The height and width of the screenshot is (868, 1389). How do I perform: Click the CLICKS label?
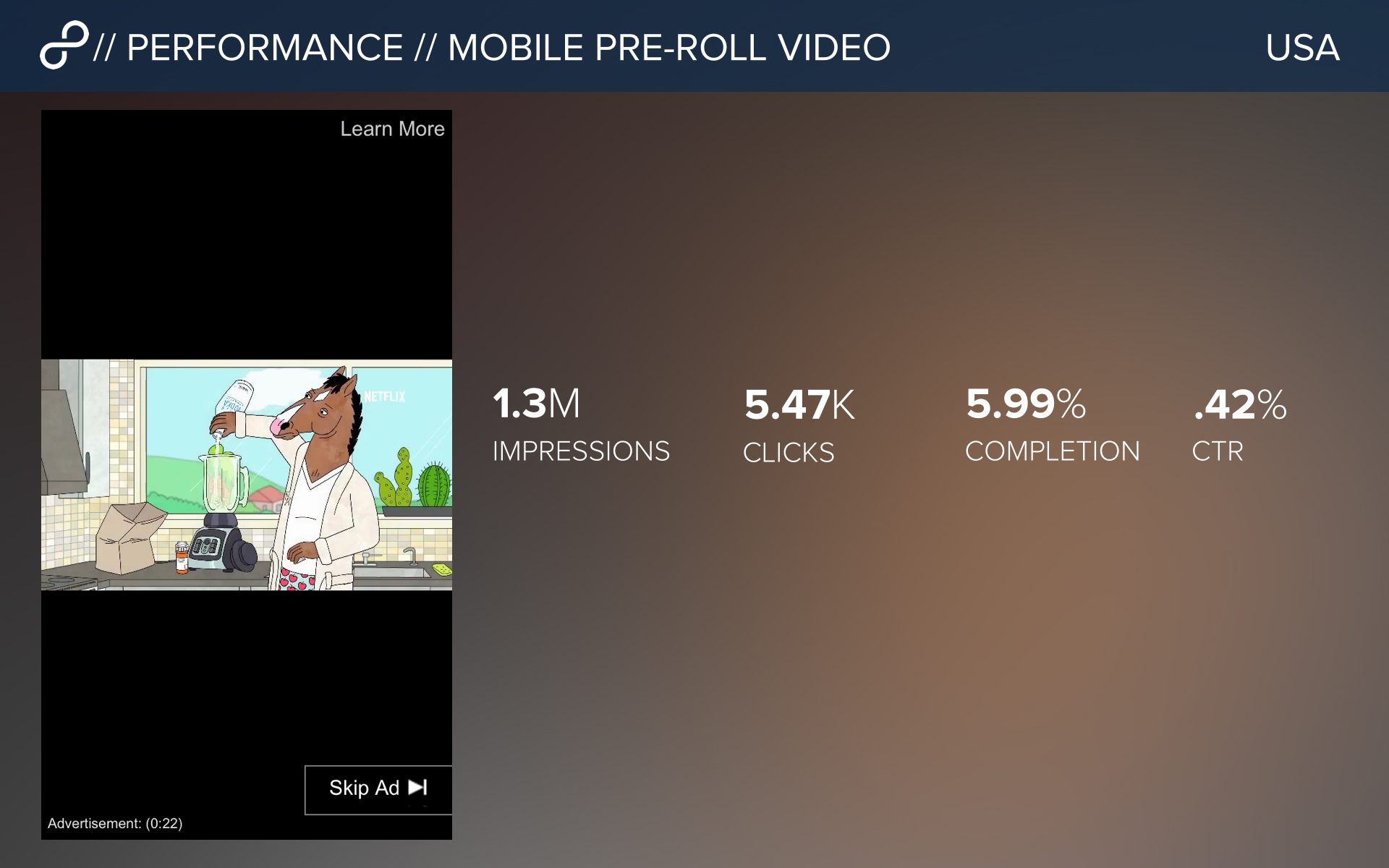coord(789,453)
